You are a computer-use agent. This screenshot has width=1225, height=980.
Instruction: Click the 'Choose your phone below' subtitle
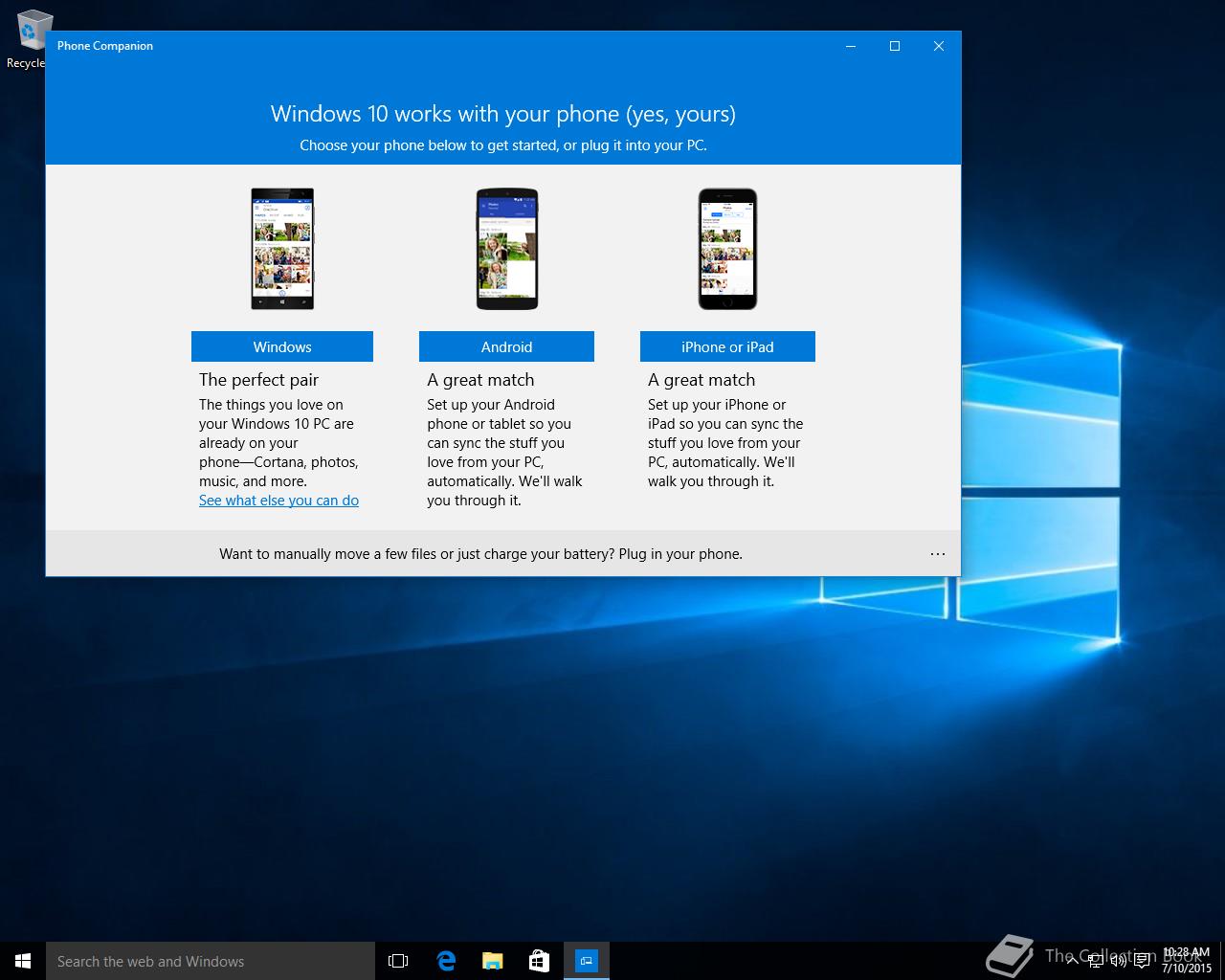(x=503, y=145)
